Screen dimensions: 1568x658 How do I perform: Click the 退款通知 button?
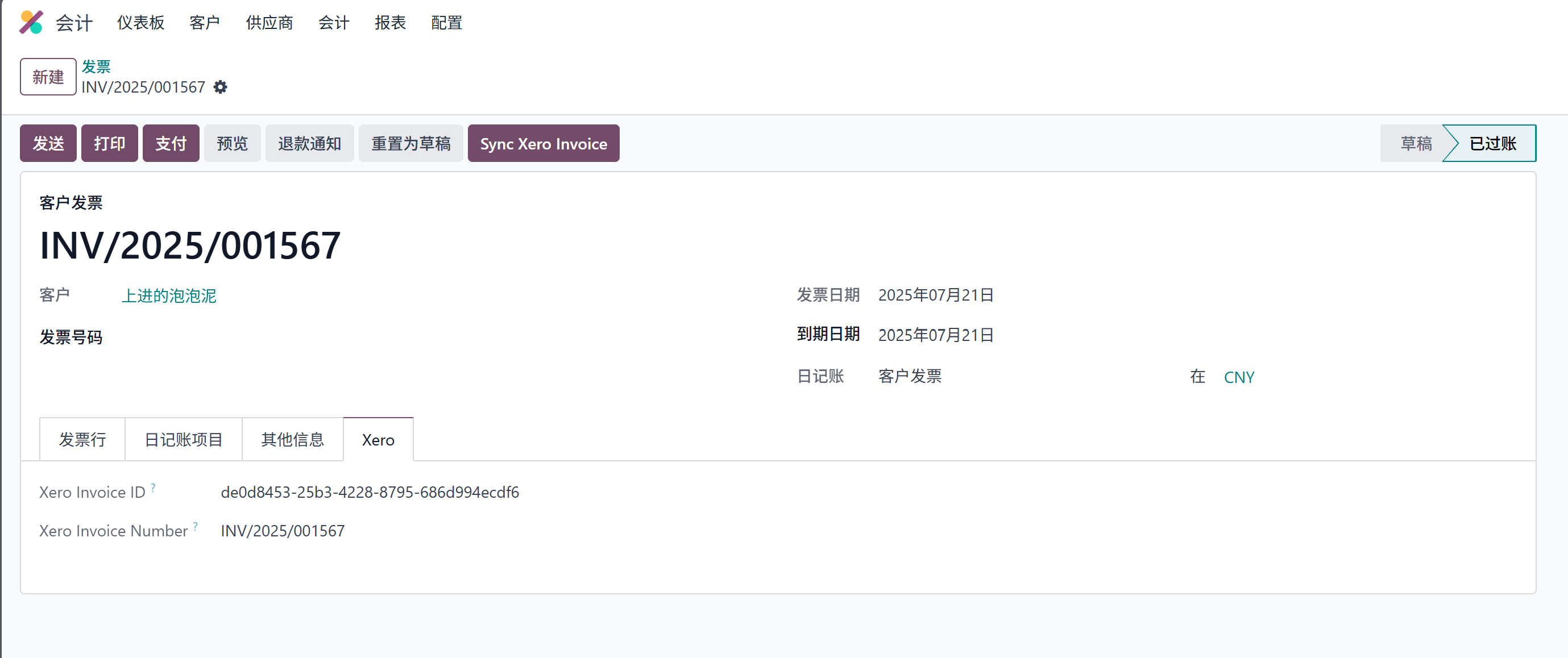pyautogui.click(x=310, y=144)
